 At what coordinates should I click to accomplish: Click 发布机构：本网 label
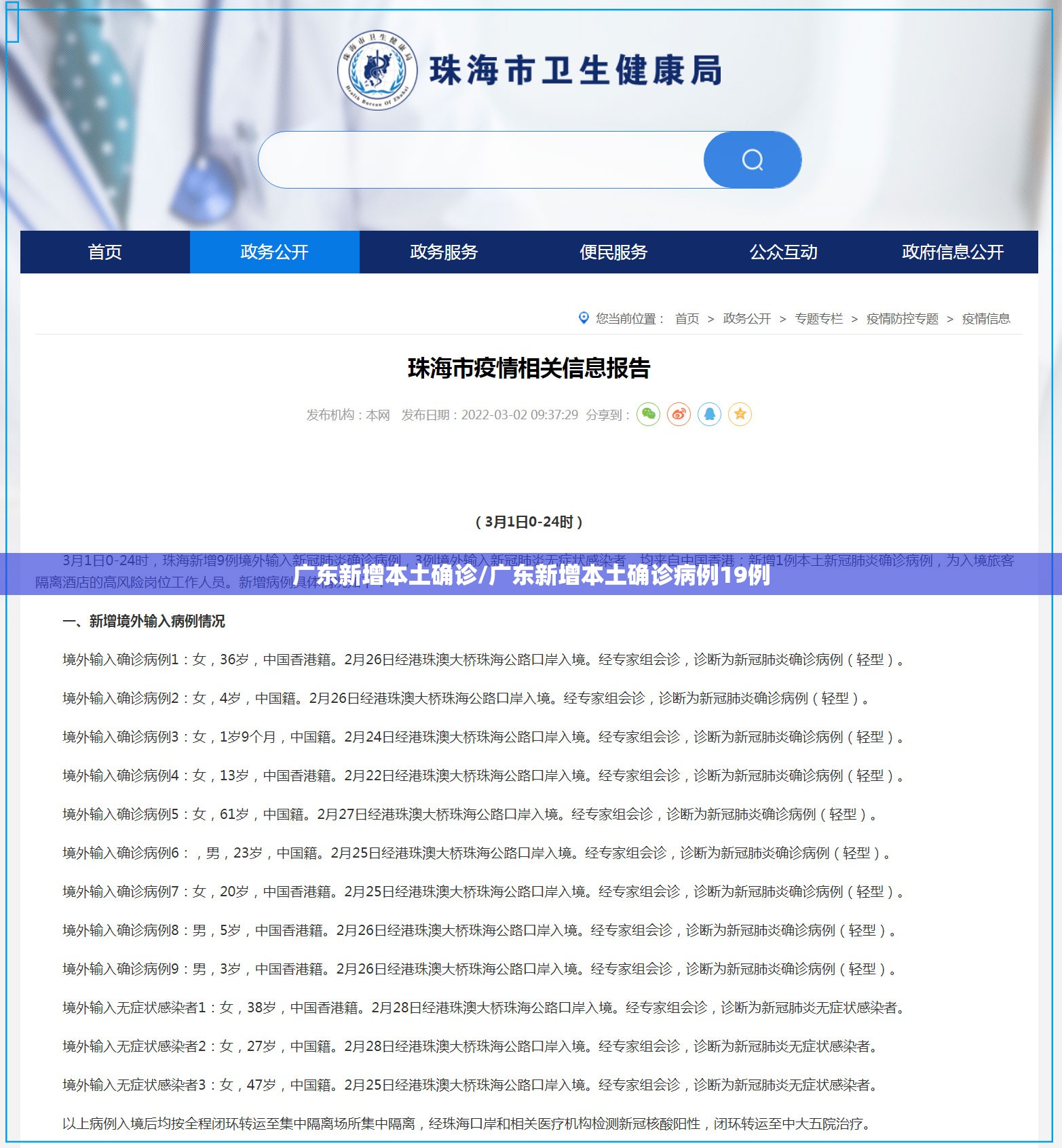coord(348,415)
